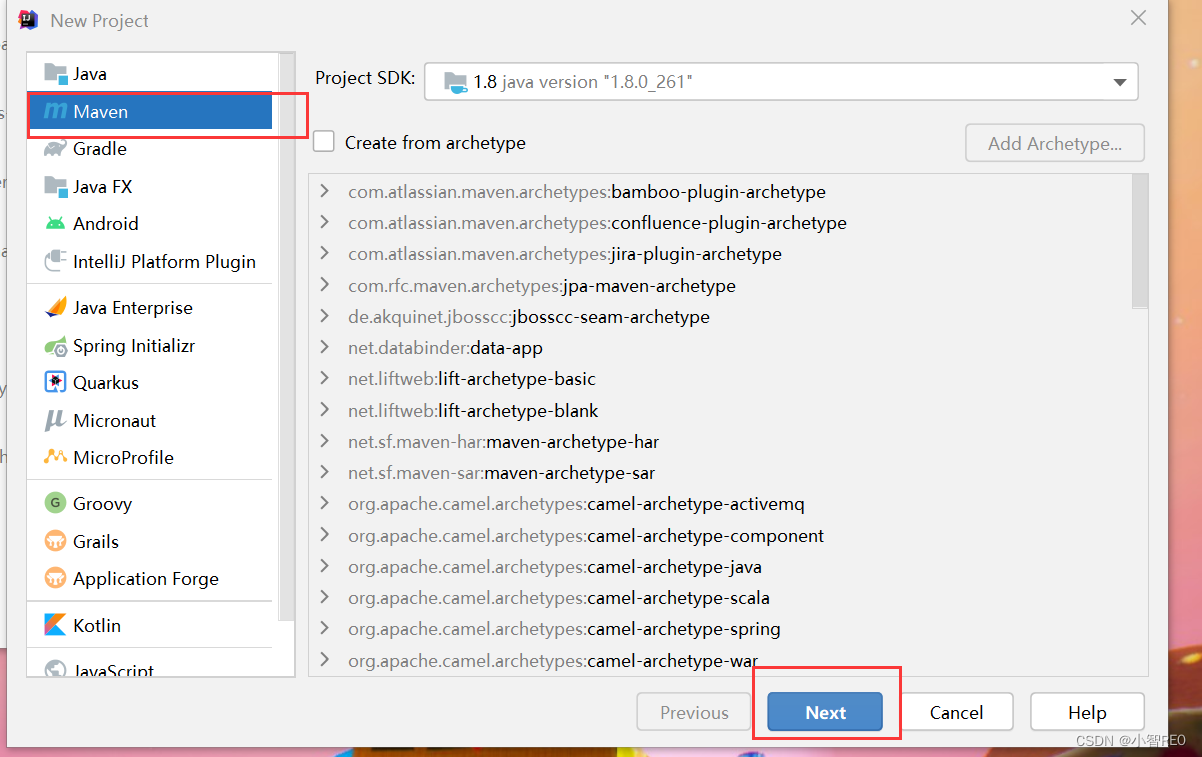The image size is (1202, 757).
Task: Close the New Project dialog
Action: click(1138, 18)
